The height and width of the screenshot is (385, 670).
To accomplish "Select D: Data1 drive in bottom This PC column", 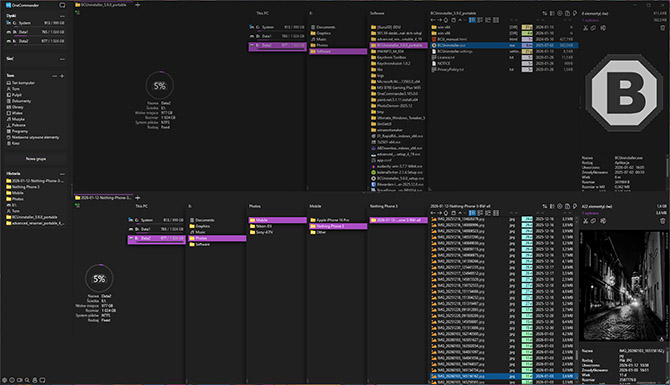I will point(156,229).
